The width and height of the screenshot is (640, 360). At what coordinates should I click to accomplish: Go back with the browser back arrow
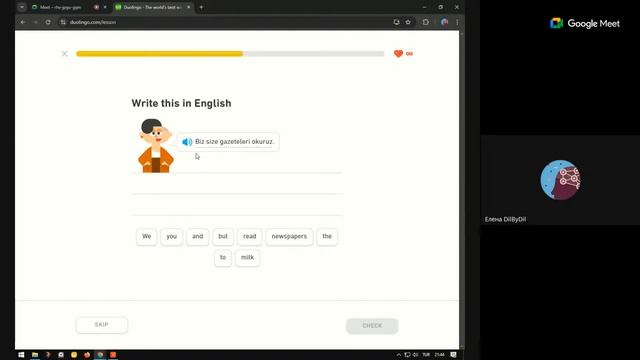[23, 22]
